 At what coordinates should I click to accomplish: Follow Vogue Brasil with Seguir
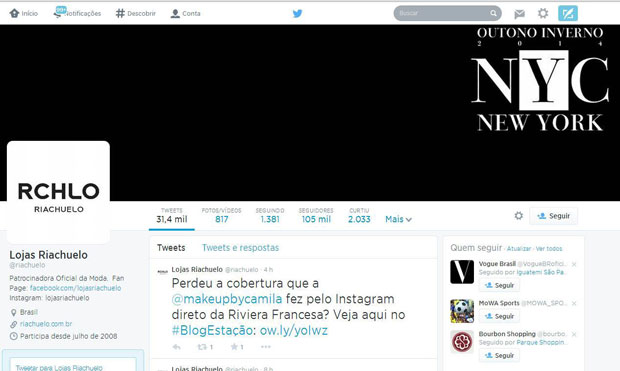(499, 285)
